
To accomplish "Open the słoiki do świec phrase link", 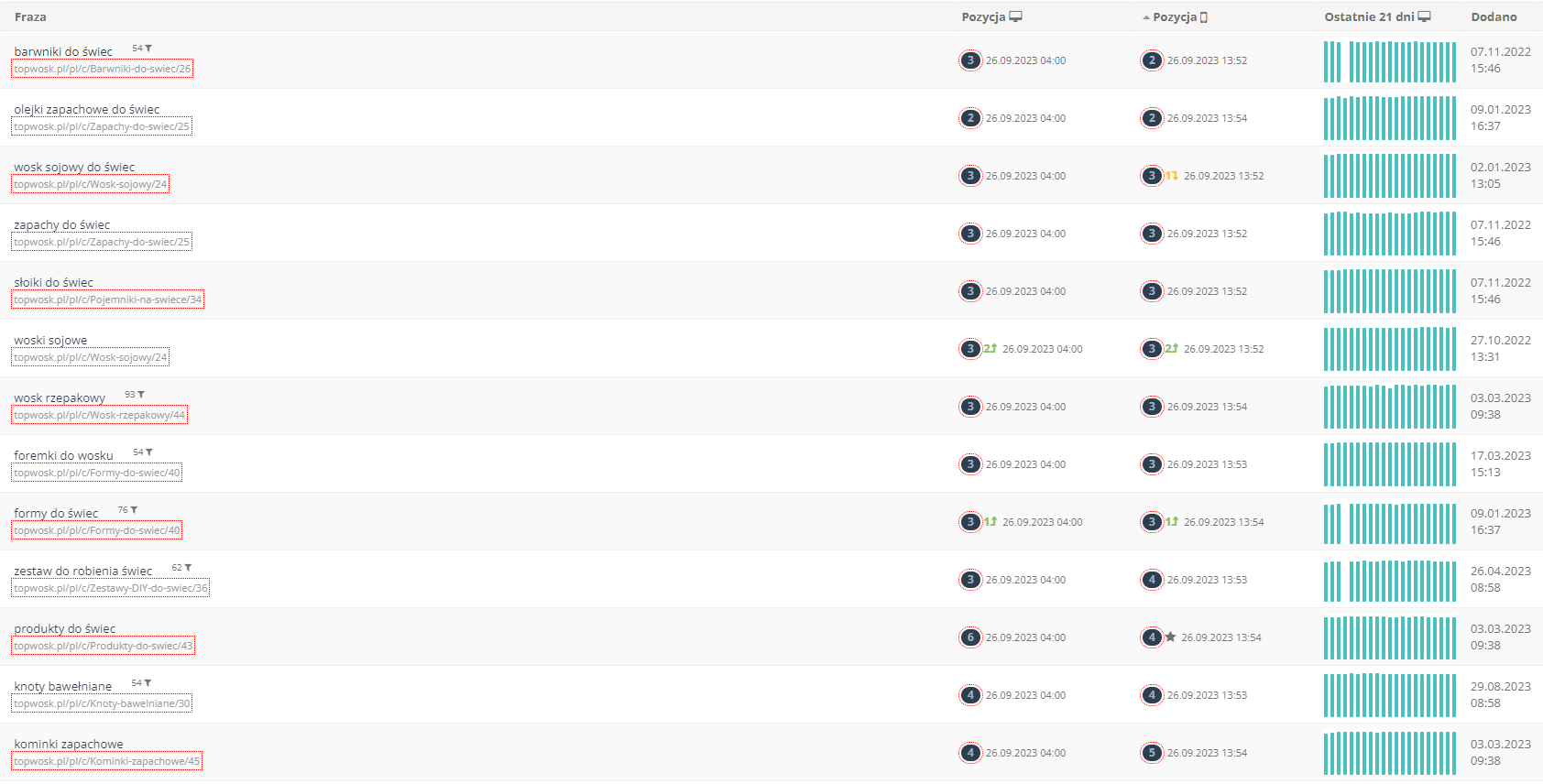I will point(53,282).
